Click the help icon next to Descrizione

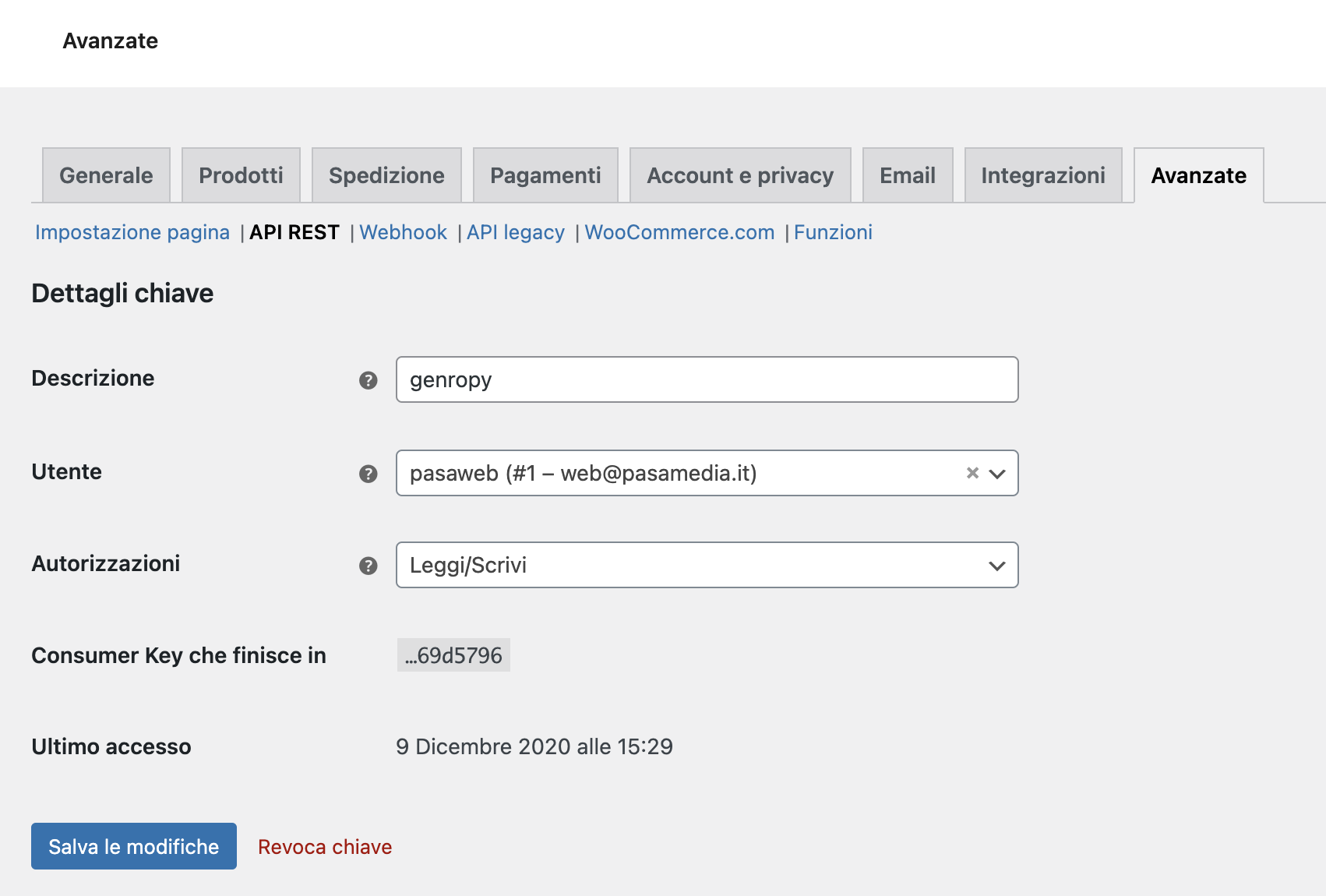tap(368, 380)
